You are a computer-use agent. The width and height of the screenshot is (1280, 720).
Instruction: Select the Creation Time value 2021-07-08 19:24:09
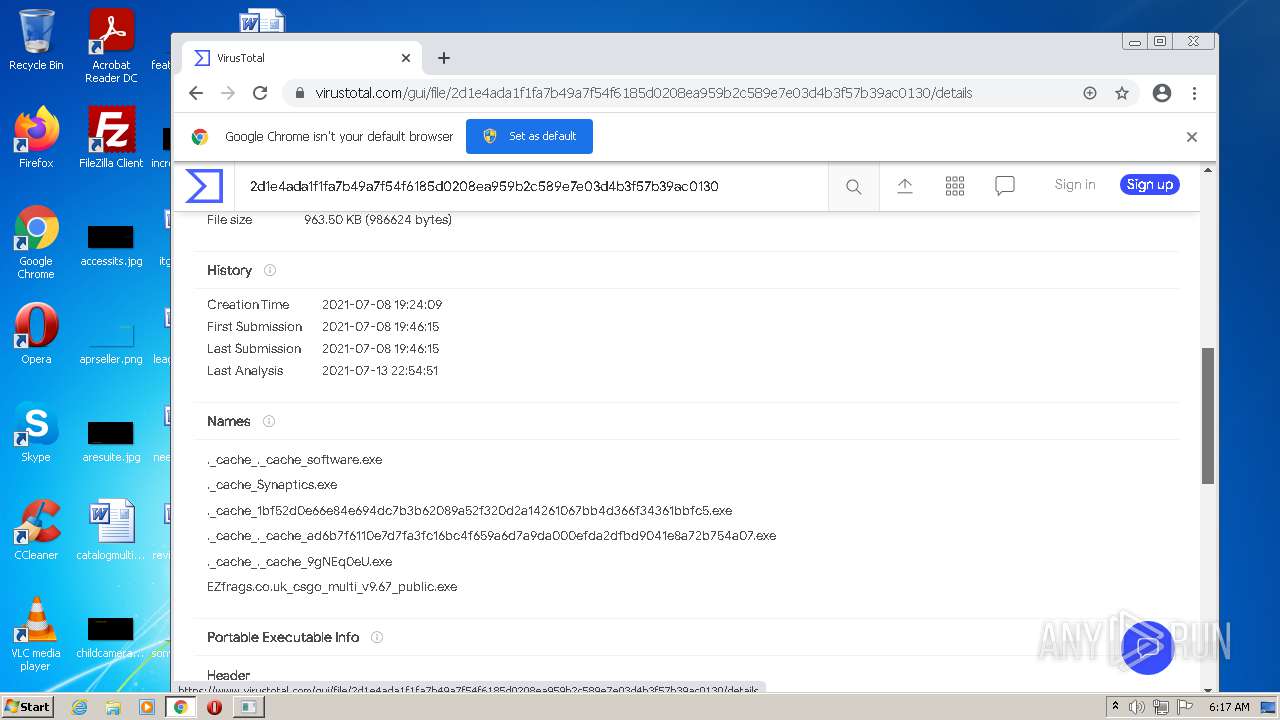(x=382, y=305)
